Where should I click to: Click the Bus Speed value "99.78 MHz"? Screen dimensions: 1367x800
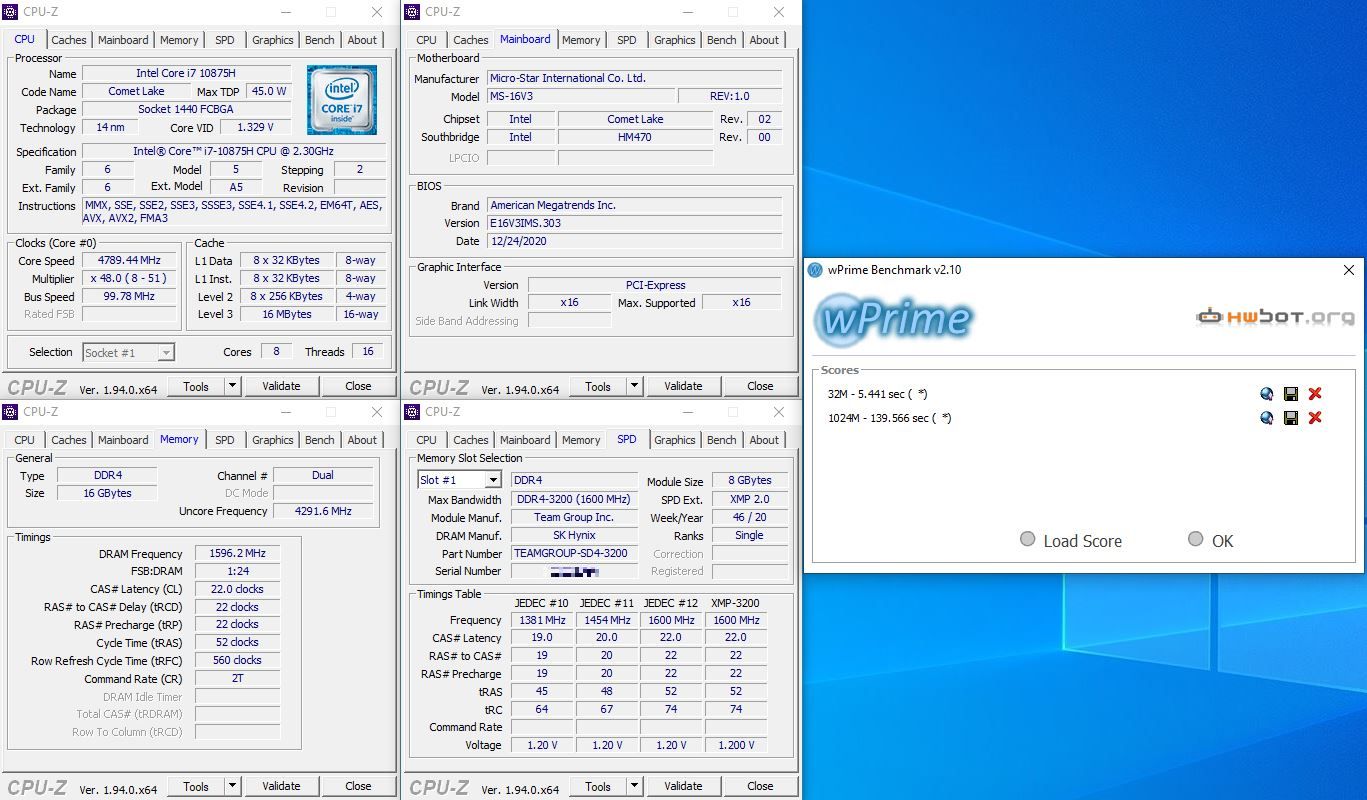pos(129,297)
